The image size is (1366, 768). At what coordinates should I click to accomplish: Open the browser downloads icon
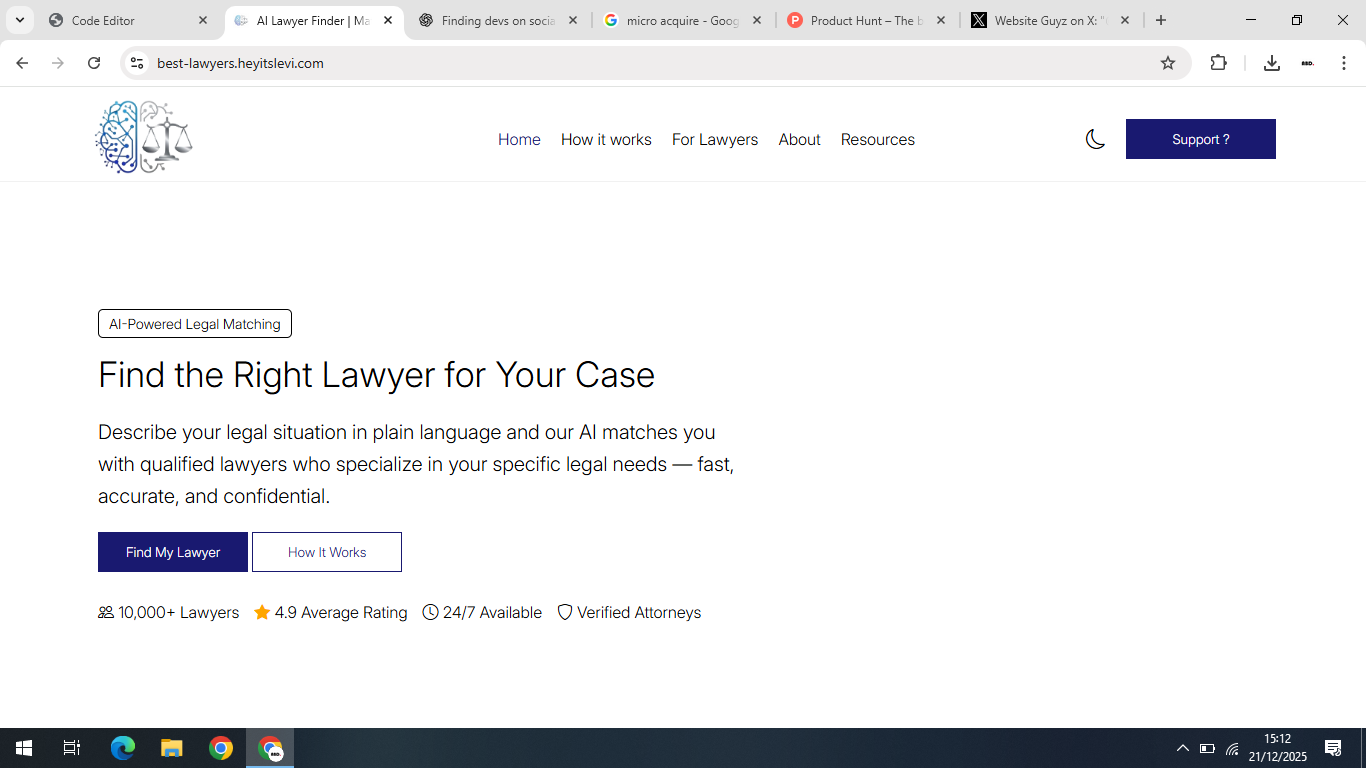1271,62
